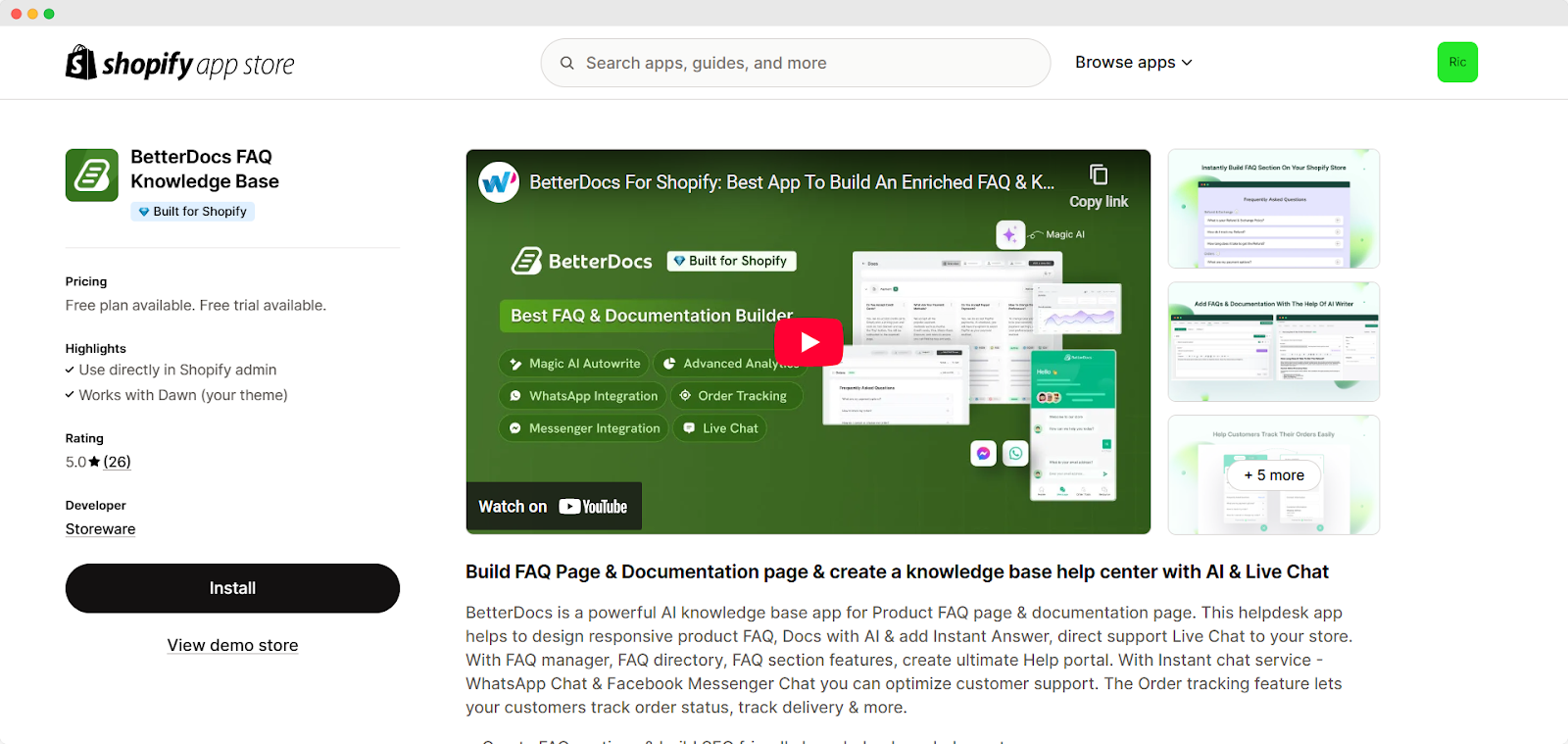This screenshot has width=1568, height=744.
Task: Open the Shopify app store logo
Action: point(179,63)
